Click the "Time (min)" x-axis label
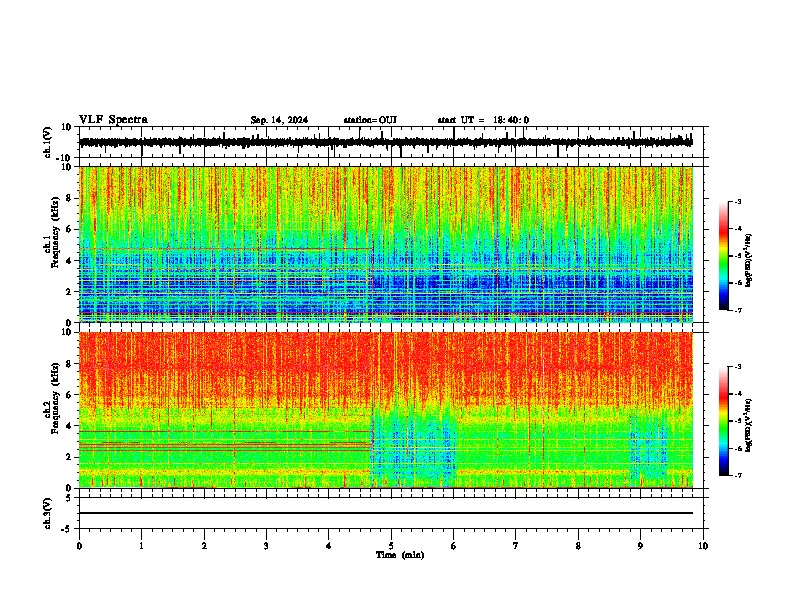The height and width of the screenshot is (612, 792). coord(400,555)
